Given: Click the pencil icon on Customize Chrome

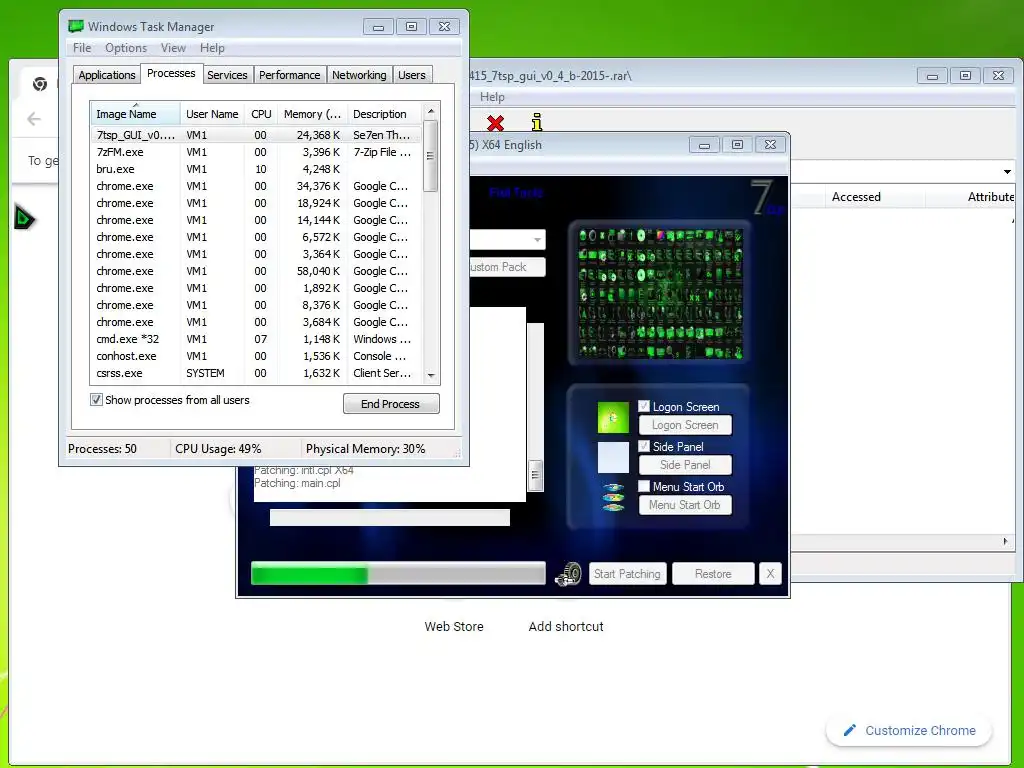Looking at the screenshot, I should (x=850, y=730).
